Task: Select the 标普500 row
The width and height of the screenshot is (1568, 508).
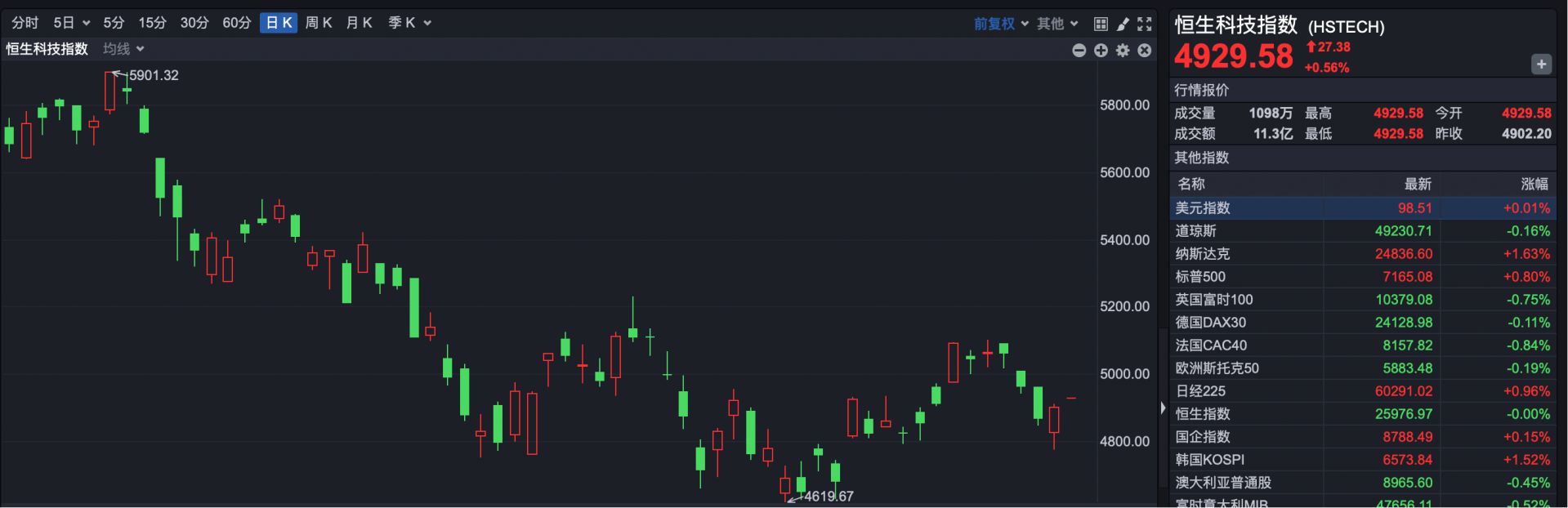Action: point(1363,277)
